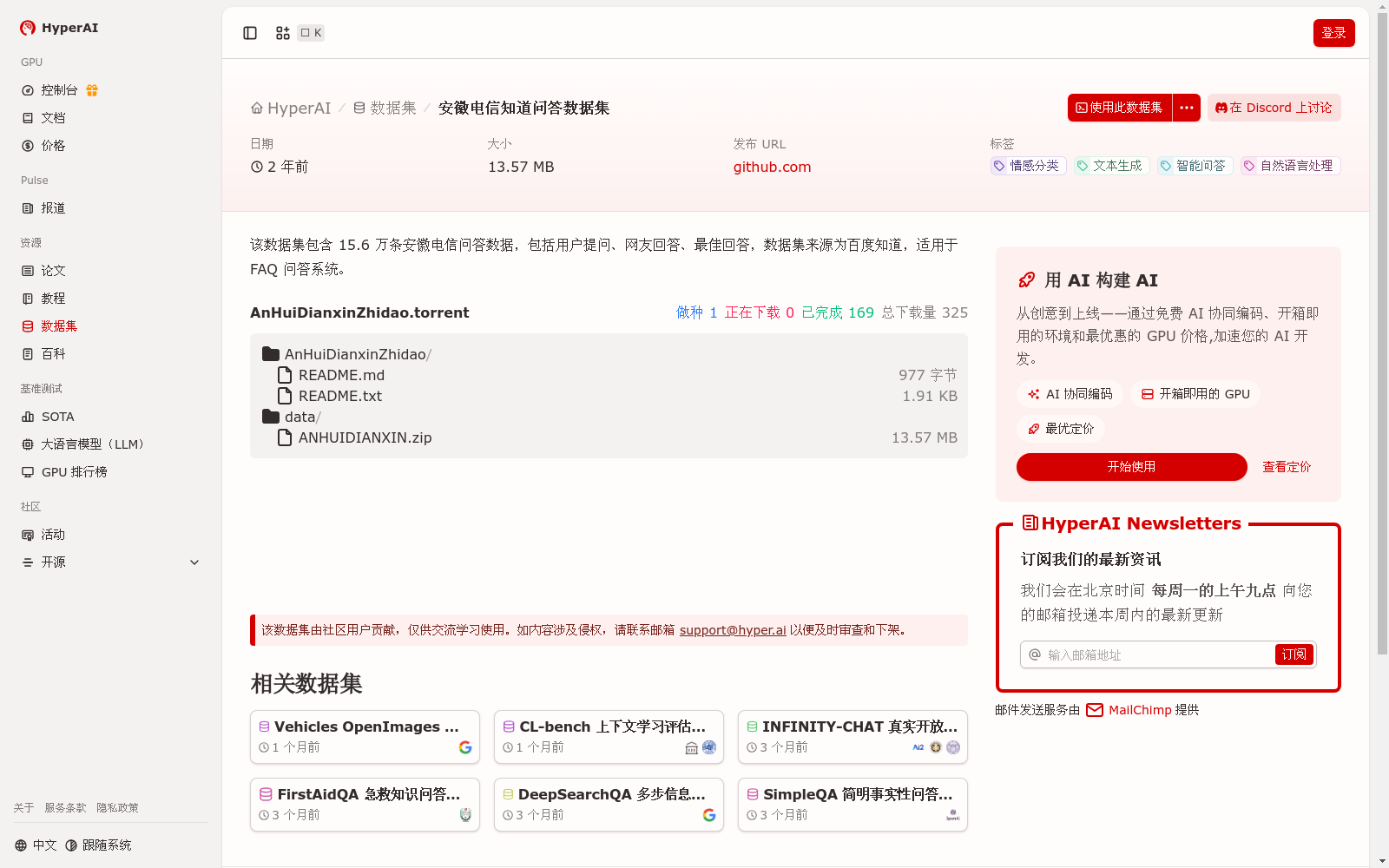This screenshot has width=1389, height=868.
Task: Click the gift icon beside 控制台
Action: [92, 90]
